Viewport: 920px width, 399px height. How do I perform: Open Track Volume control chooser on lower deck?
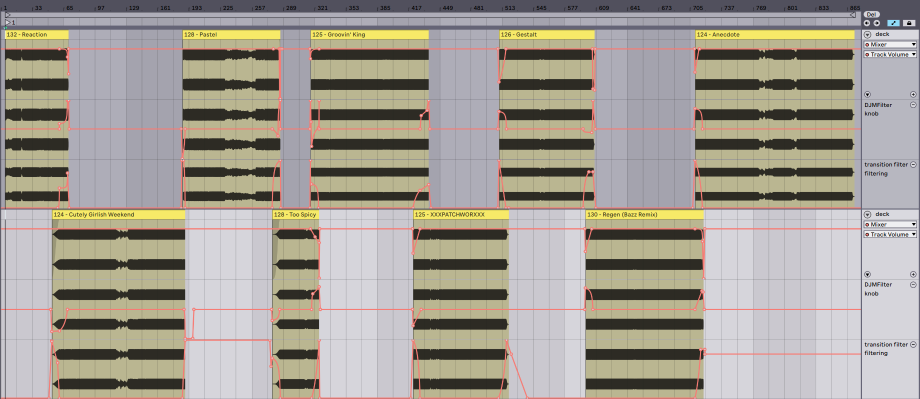[889, 234]
